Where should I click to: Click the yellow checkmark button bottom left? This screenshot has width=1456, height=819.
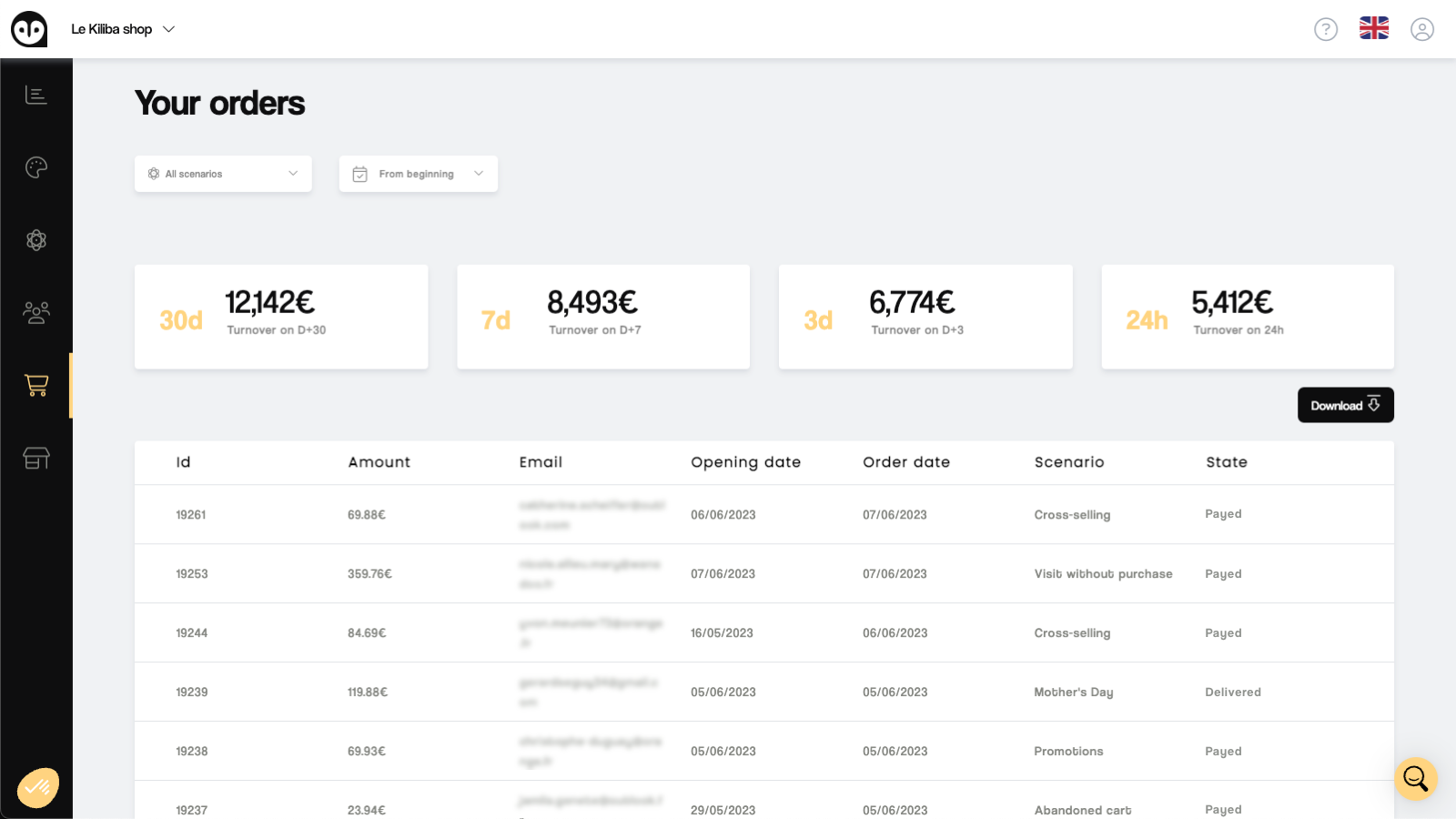click(37, 786)
